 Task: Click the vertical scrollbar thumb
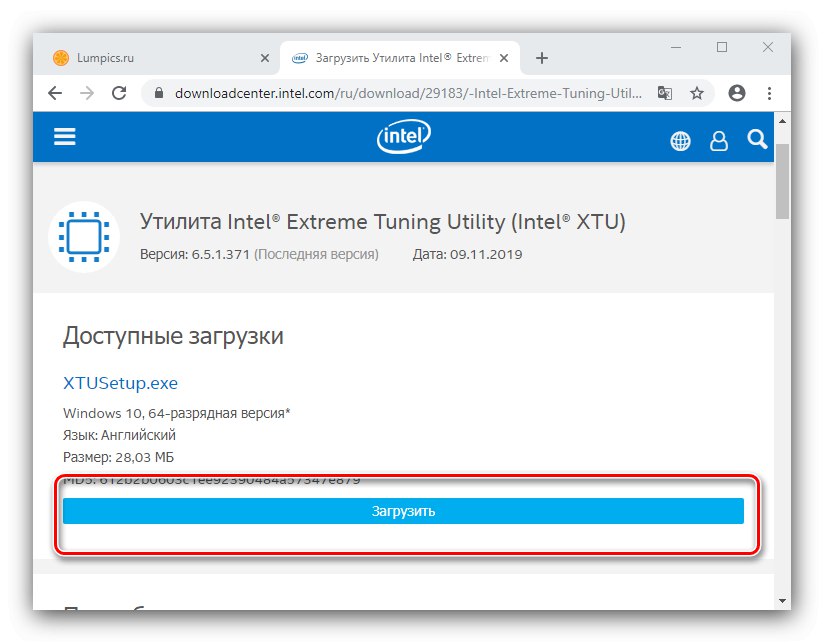coord(782,180)
